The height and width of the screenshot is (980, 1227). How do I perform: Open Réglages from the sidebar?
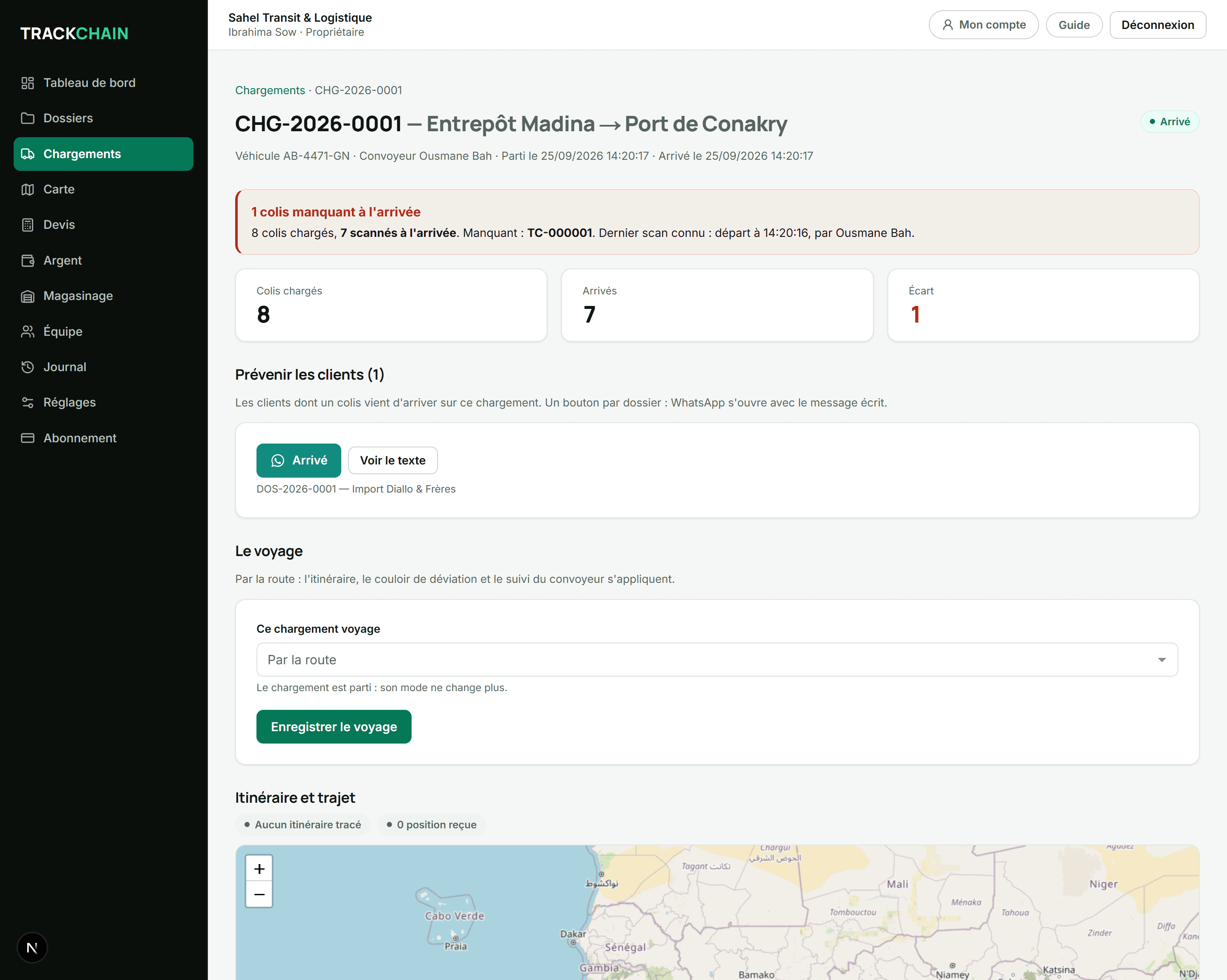104,402
